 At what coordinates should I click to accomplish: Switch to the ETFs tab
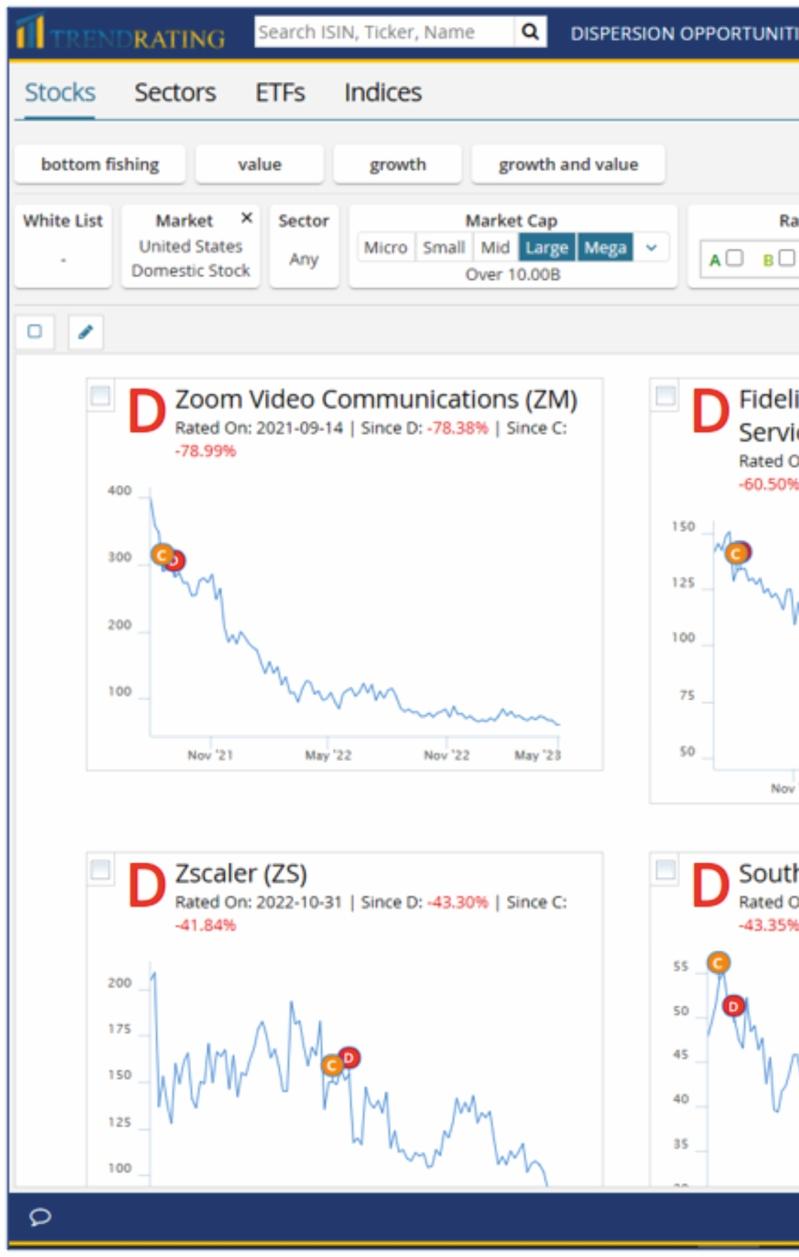280,93
